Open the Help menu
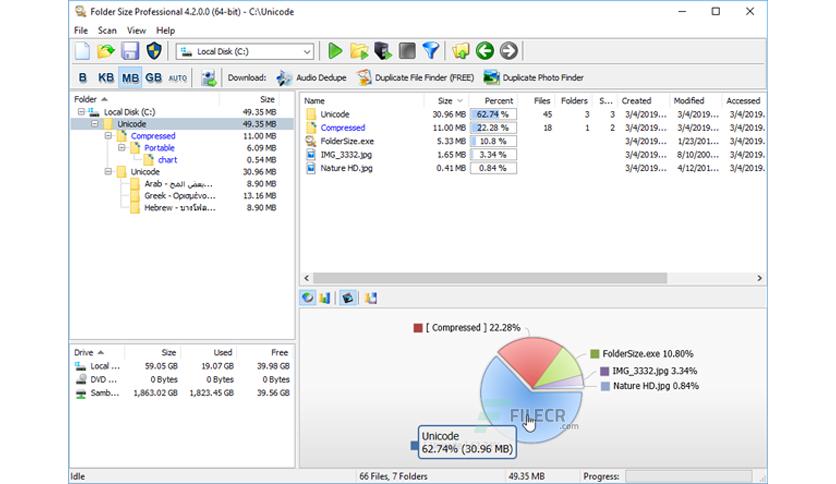Image resolution: width=836 pixels, height=484 pixels. pyautogui.click(x=165, y=30)
